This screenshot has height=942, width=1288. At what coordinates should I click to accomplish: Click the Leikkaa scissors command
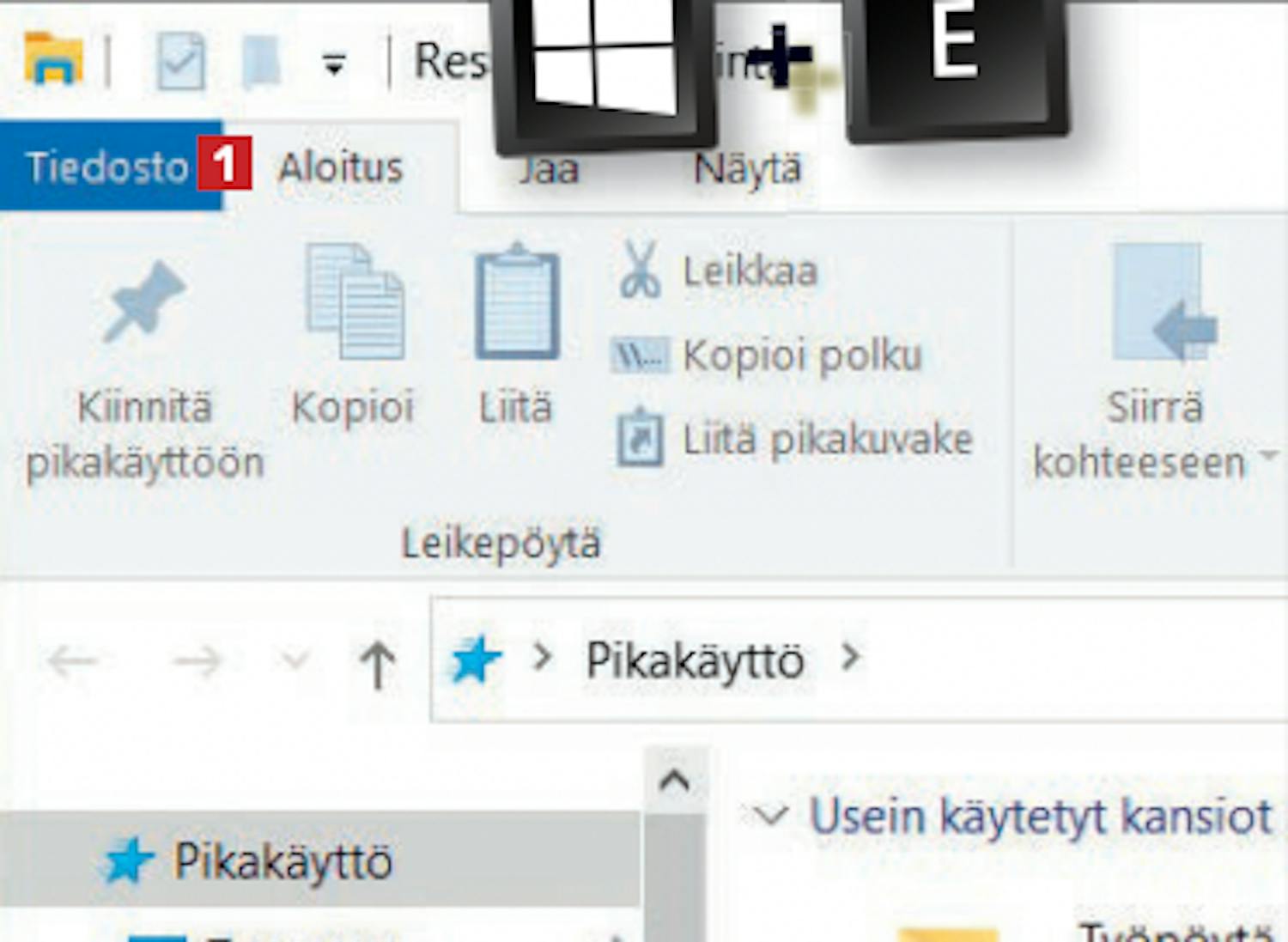[717, 270]
